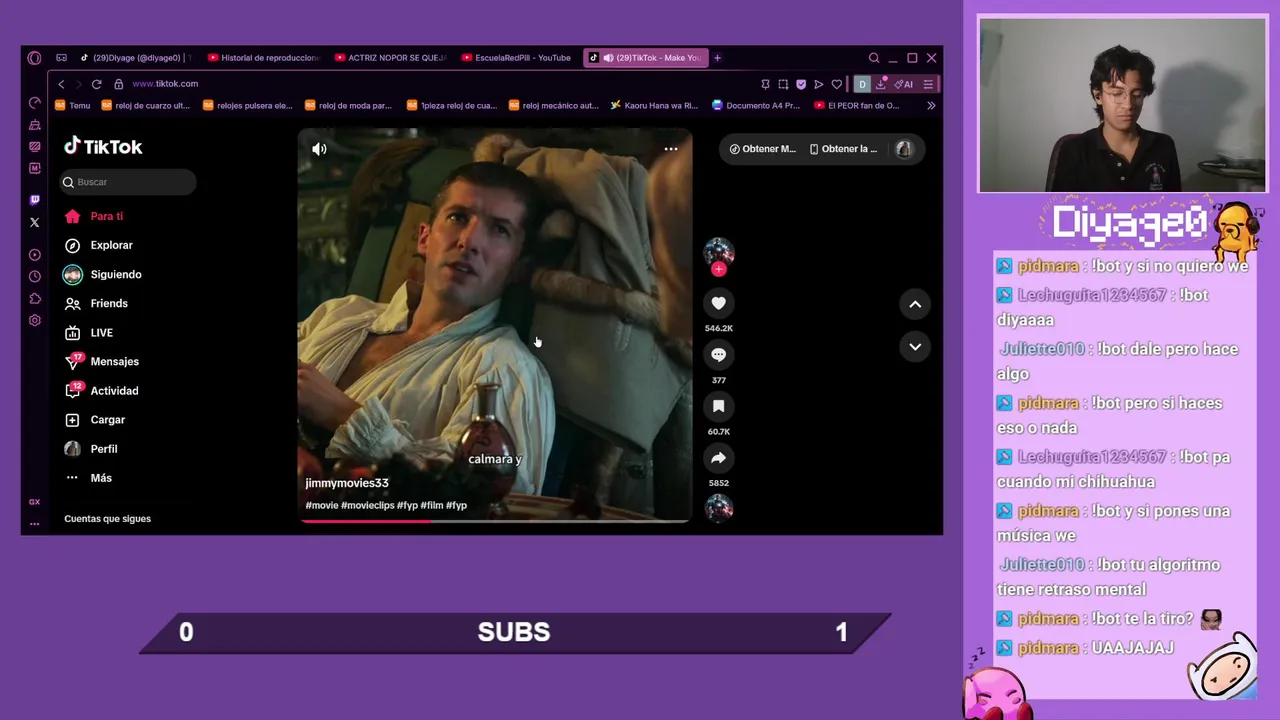Go to next video with down chevron
The height and width of the screenshot is (720, 1280).
point(915,346)
